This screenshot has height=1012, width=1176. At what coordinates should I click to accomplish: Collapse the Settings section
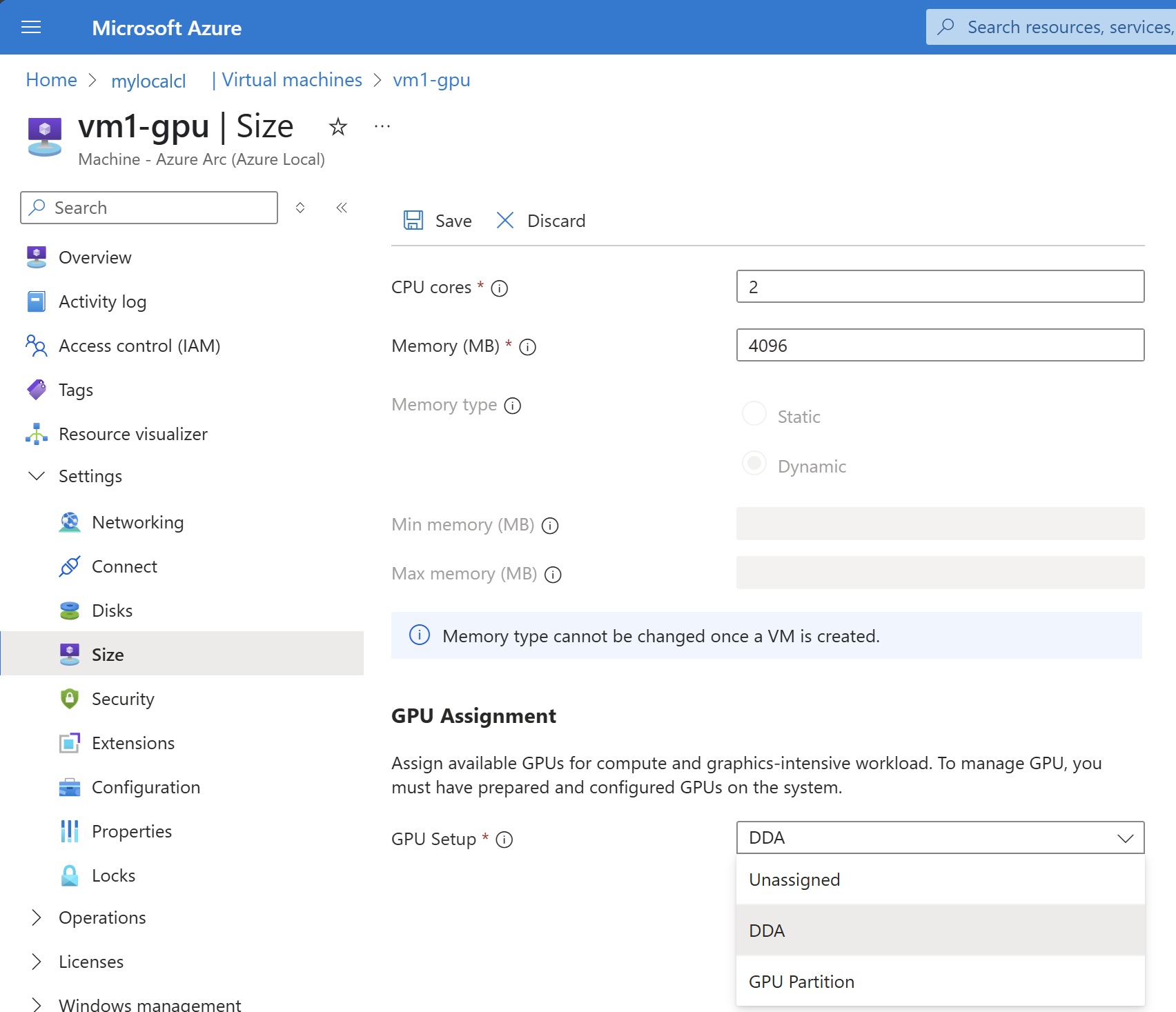(x=37, y=476)
